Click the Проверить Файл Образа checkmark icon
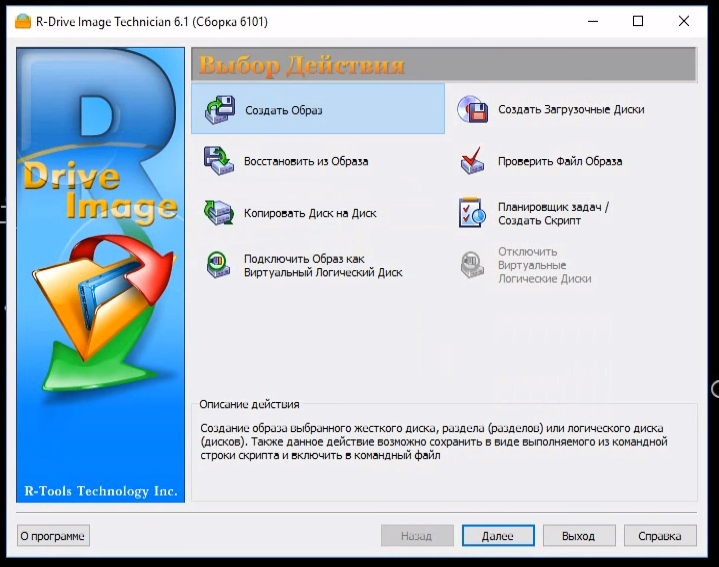Screen dimensions: 719x567 [472, 160]
